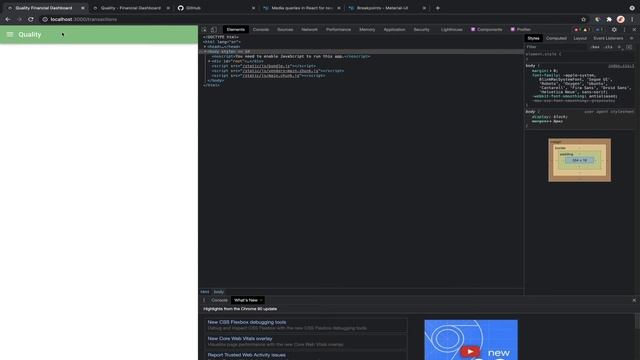This screenshot has height=360, width=640.
Task: Switch to Quality - Financial Dashboard second tab
Action: (131, 8)
